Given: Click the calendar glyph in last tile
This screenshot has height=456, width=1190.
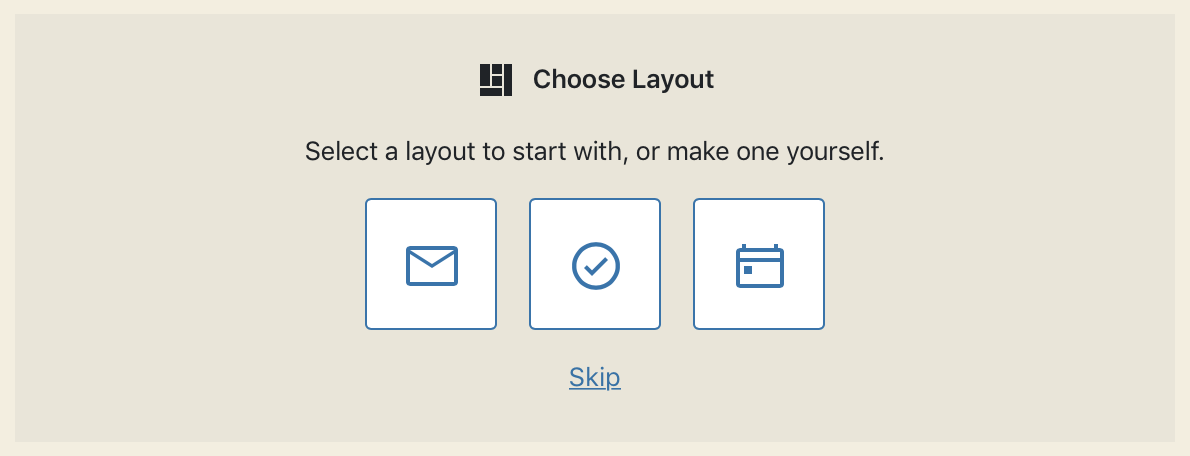Looking at the screenshot, I should point(760,266).
